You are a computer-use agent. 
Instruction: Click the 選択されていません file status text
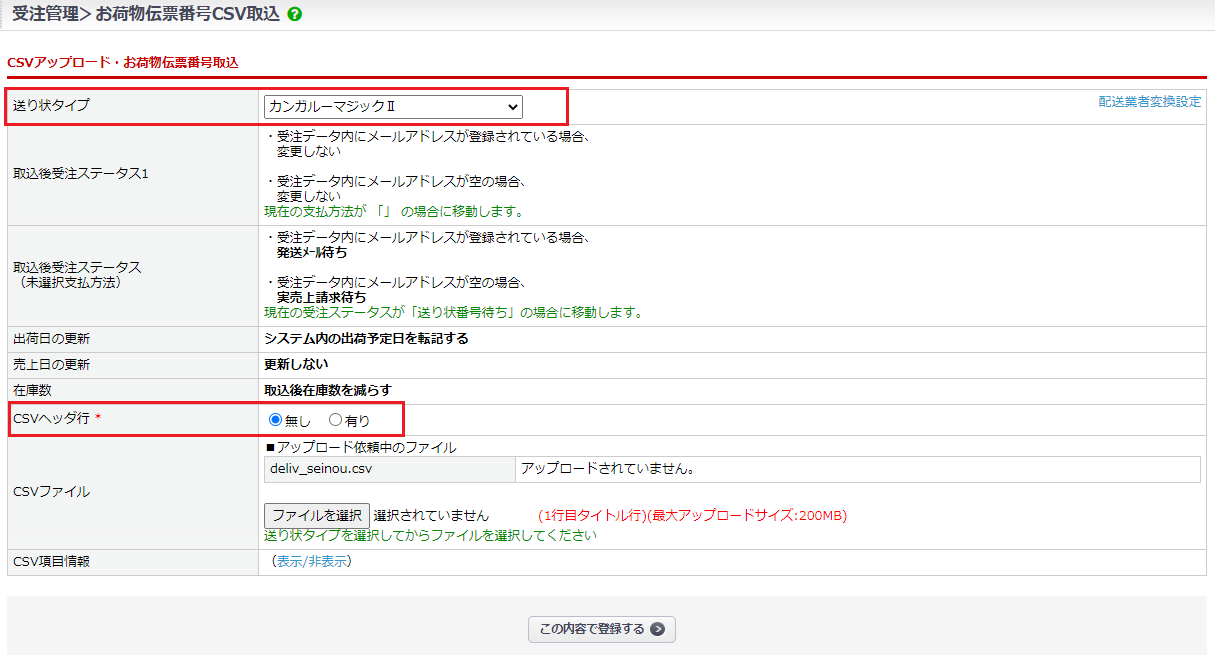point(431,516)
